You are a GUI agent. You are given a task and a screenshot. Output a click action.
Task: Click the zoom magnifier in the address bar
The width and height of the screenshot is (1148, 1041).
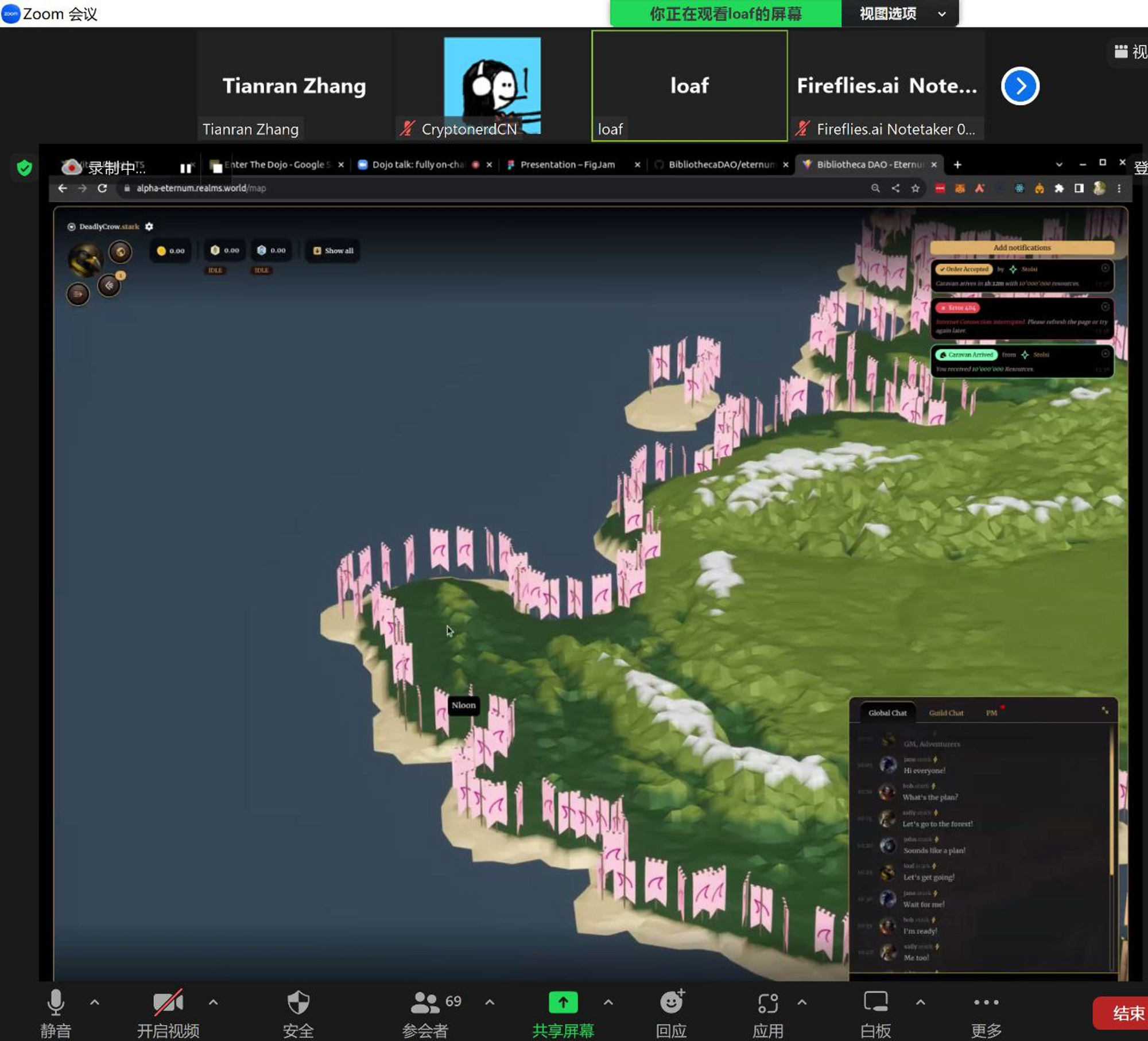[x=875, y=188]
